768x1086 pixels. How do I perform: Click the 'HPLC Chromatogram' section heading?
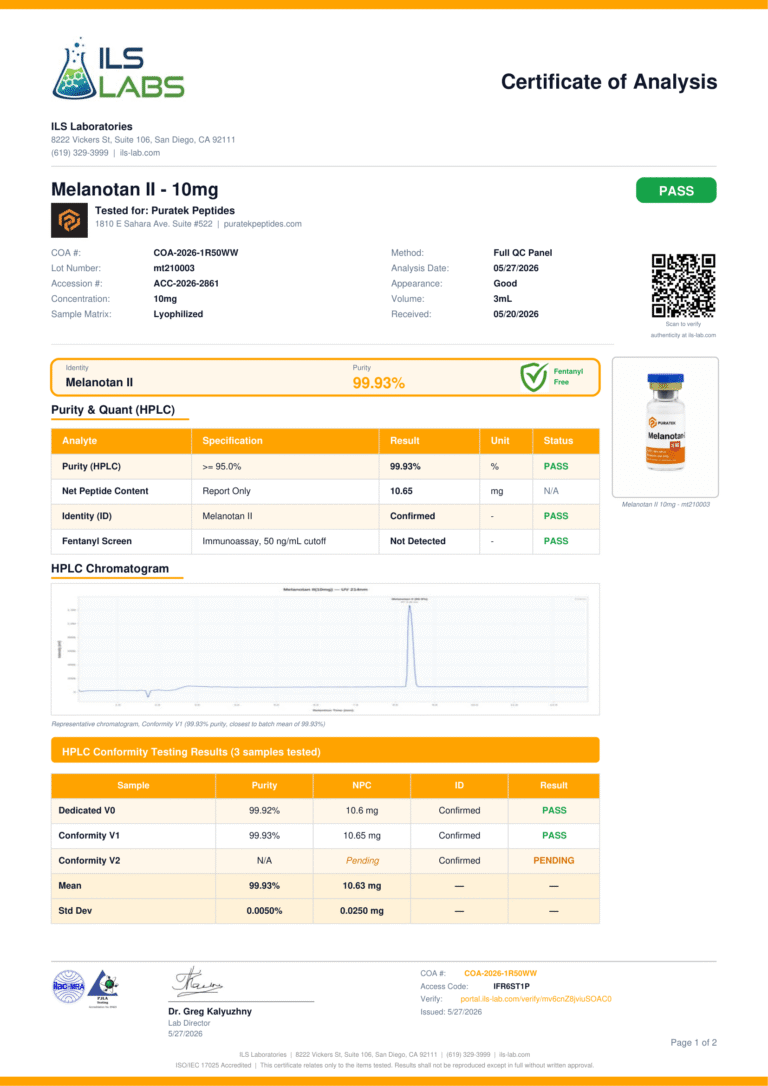tap(110, 569)
